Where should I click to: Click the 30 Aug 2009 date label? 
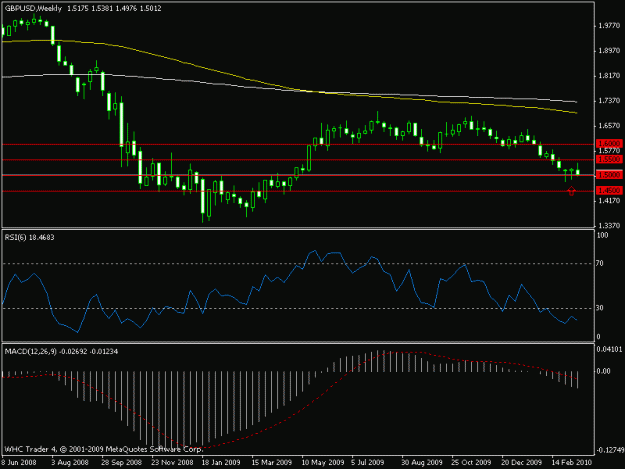pyautogui.click(x=422, y=463)
